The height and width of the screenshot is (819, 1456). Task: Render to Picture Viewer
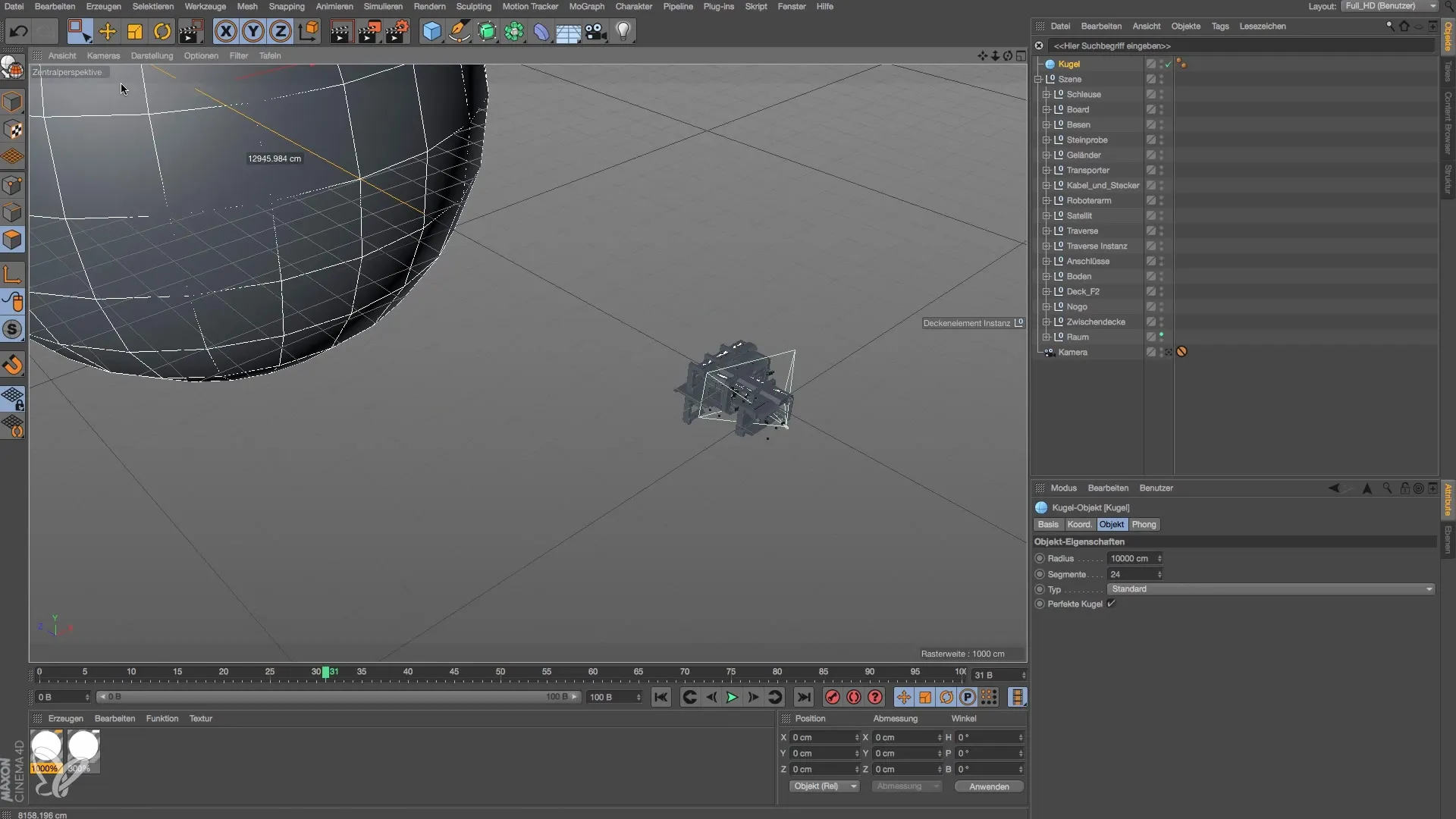click(x=369, y=31)
